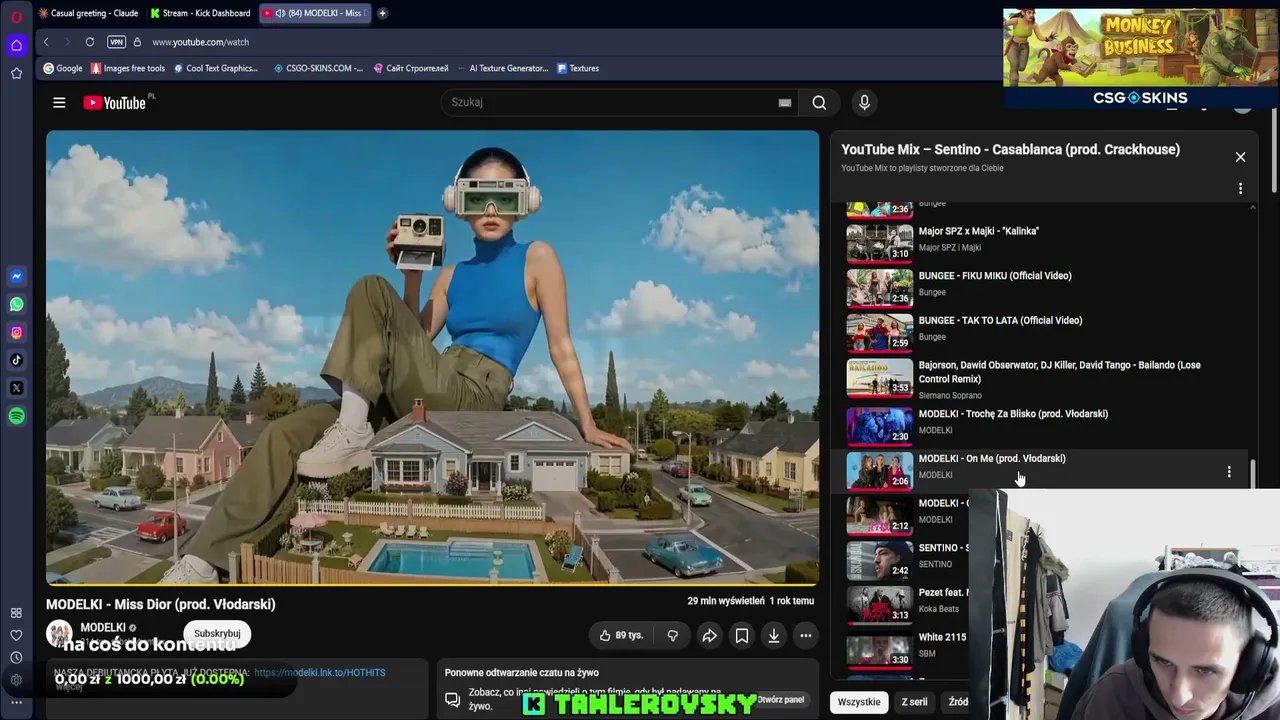Viewport: 1280px width, 720px height.
Task: Select the Z serii filter chip
Action: coord(914,702)
